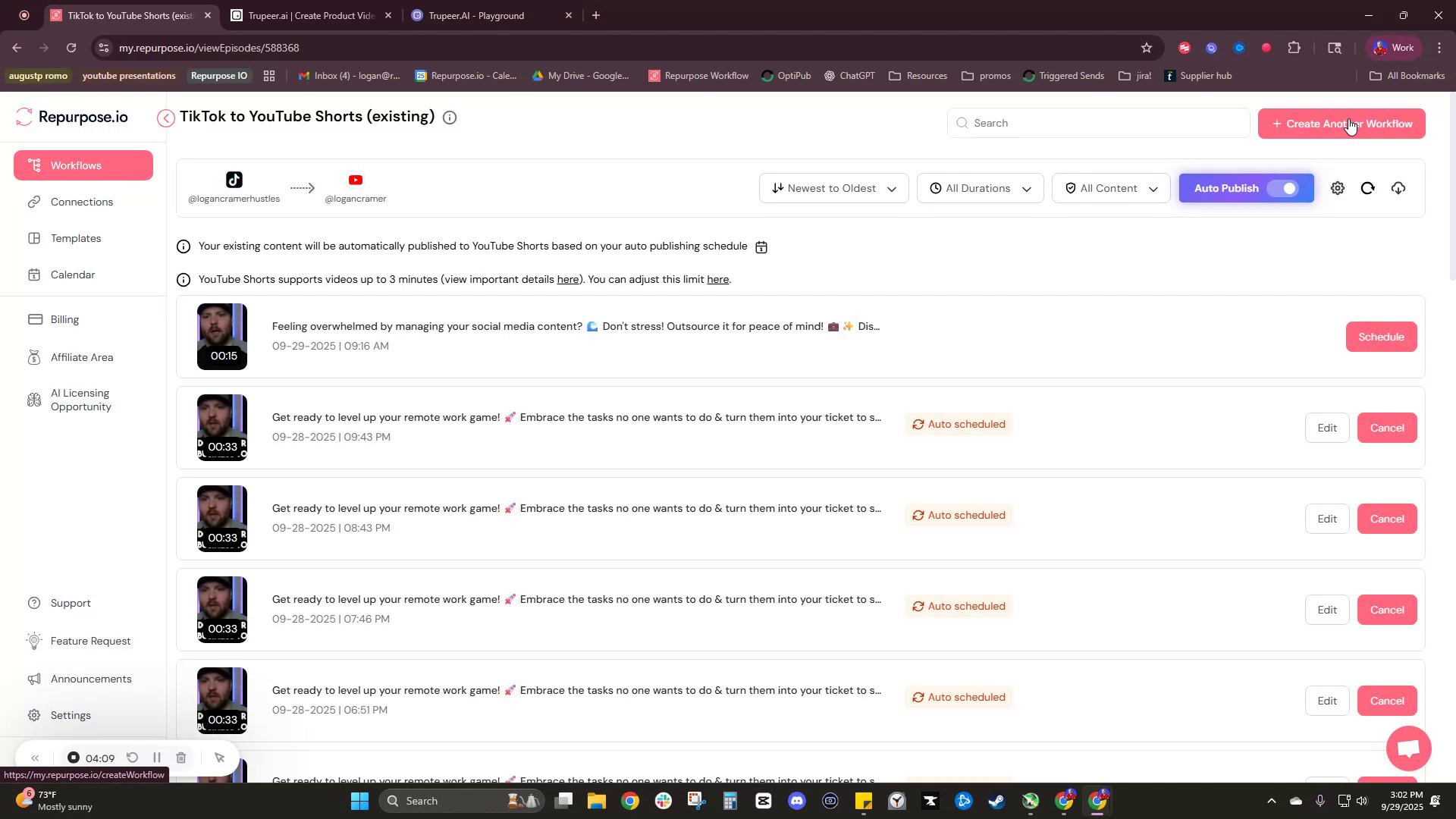
Task: Open the All Content filter dropdown
Action: point(1110,188)
